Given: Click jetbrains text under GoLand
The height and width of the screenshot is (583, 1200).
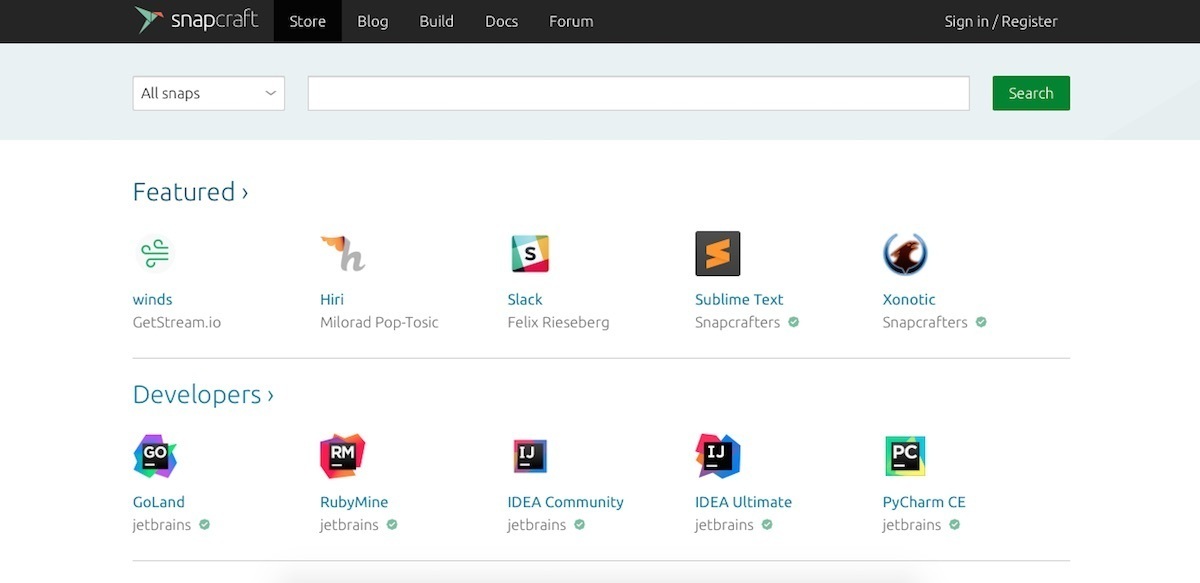Looking at the screenshot, I should 162,525.
